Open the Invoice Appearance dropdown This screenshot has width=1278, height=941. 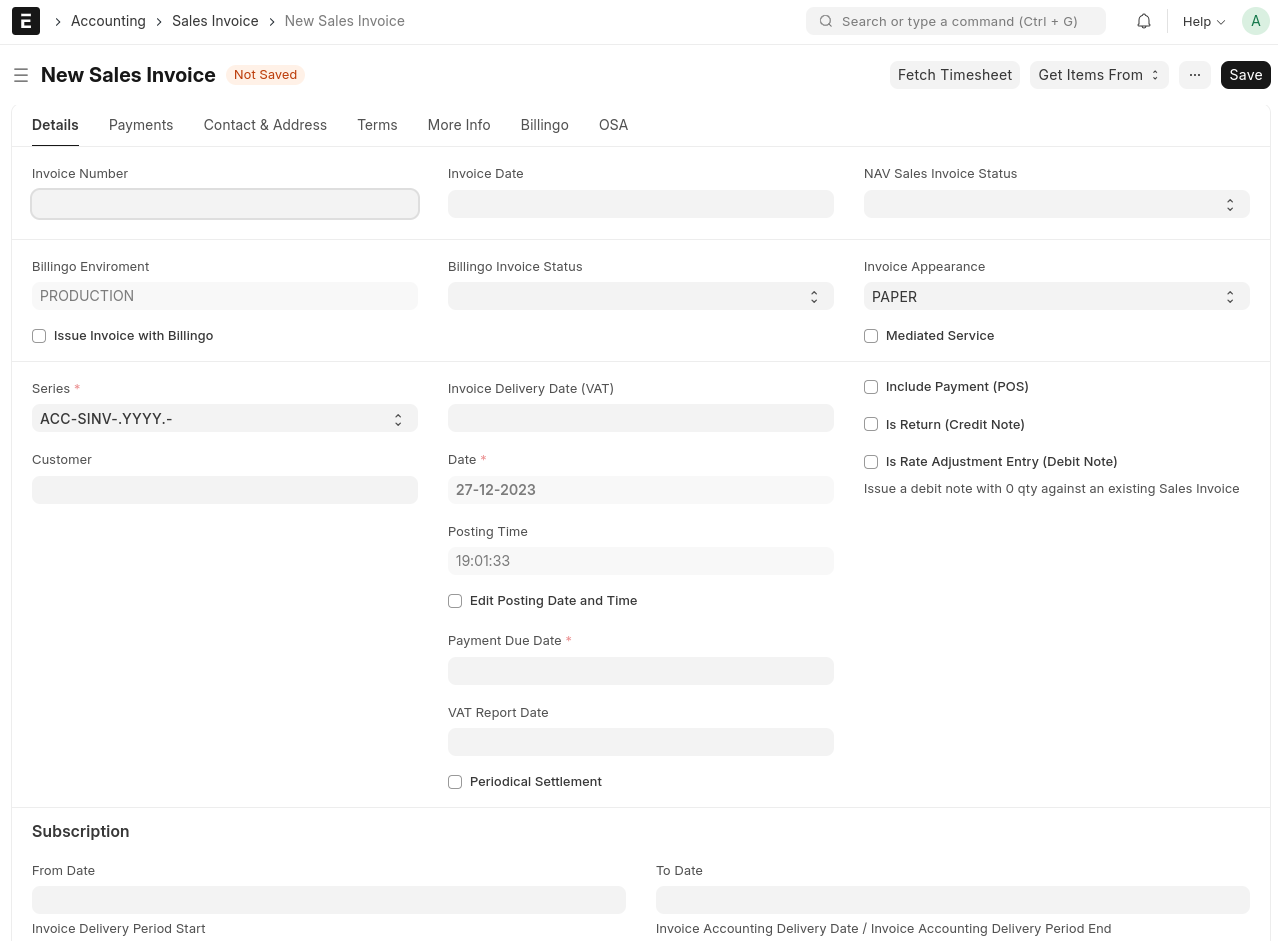[1056, 297]
